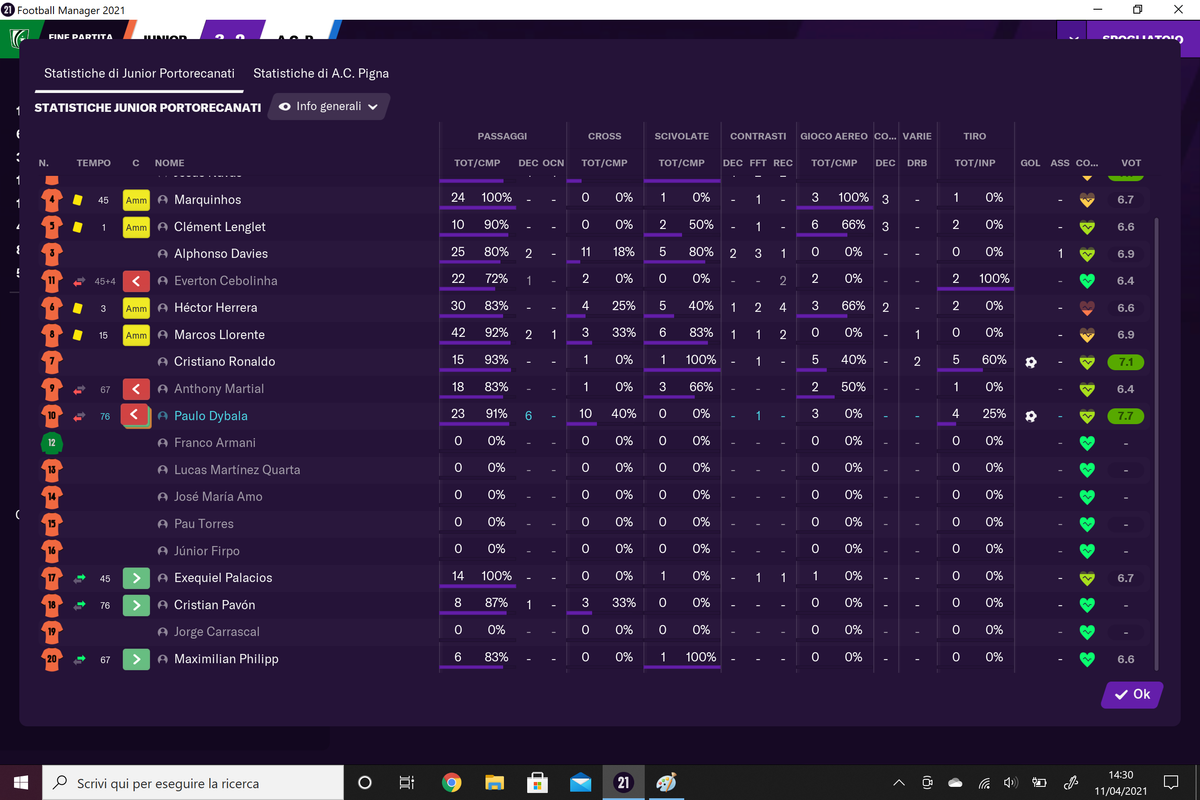Open Spogliatoio button behind the dialog

point(1142,38)
